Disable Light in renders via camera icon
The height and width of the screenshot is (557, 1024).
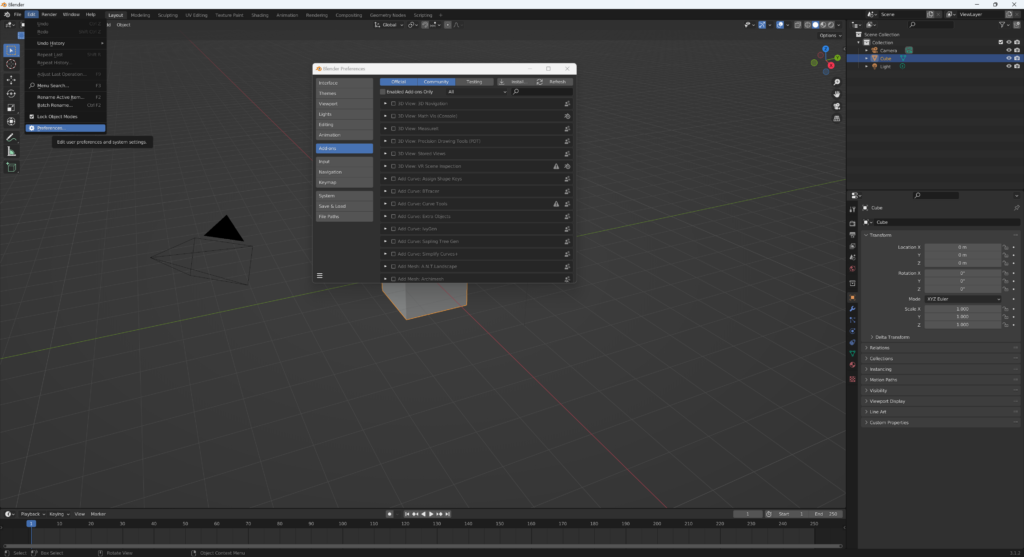click(1017, 66)
